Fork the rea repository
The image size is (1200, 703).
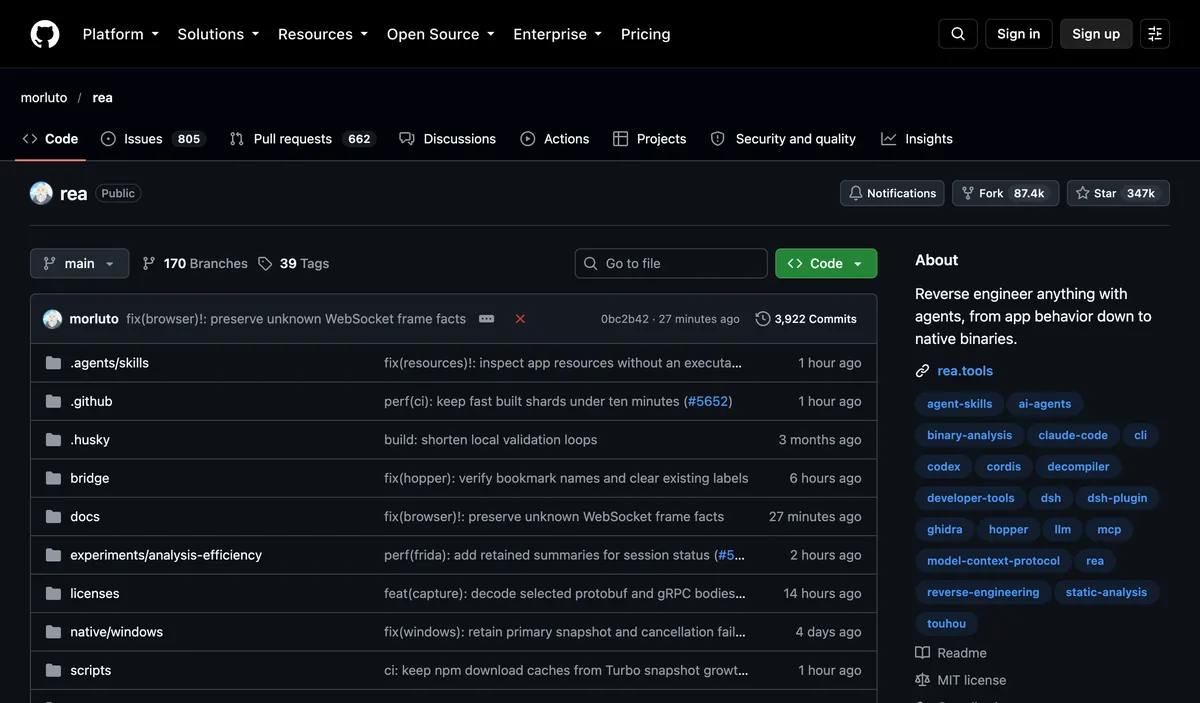[x=1004, y=193]
